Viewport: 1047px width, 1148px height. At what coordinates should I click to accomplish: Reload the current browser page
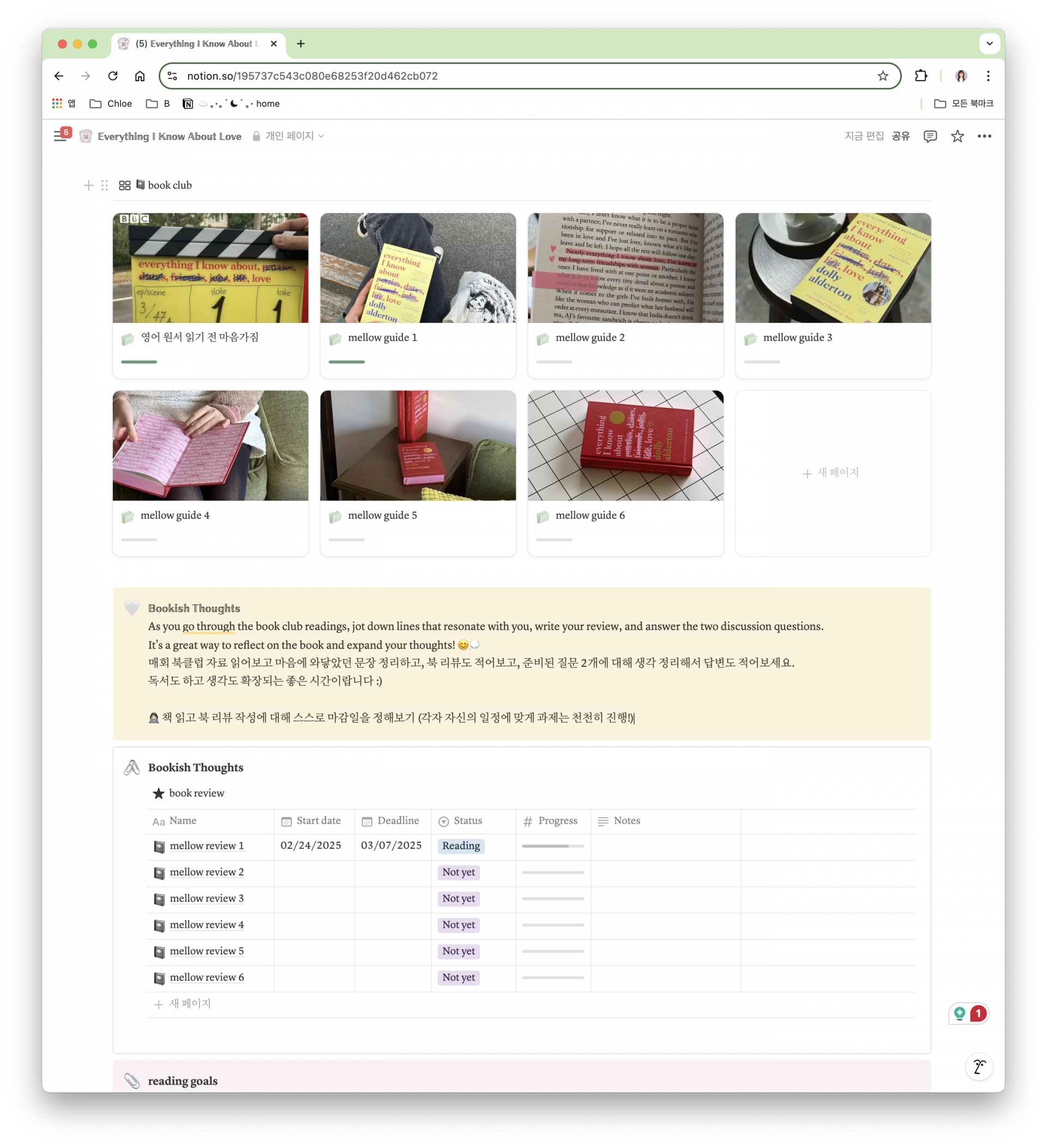pos(113,76)
